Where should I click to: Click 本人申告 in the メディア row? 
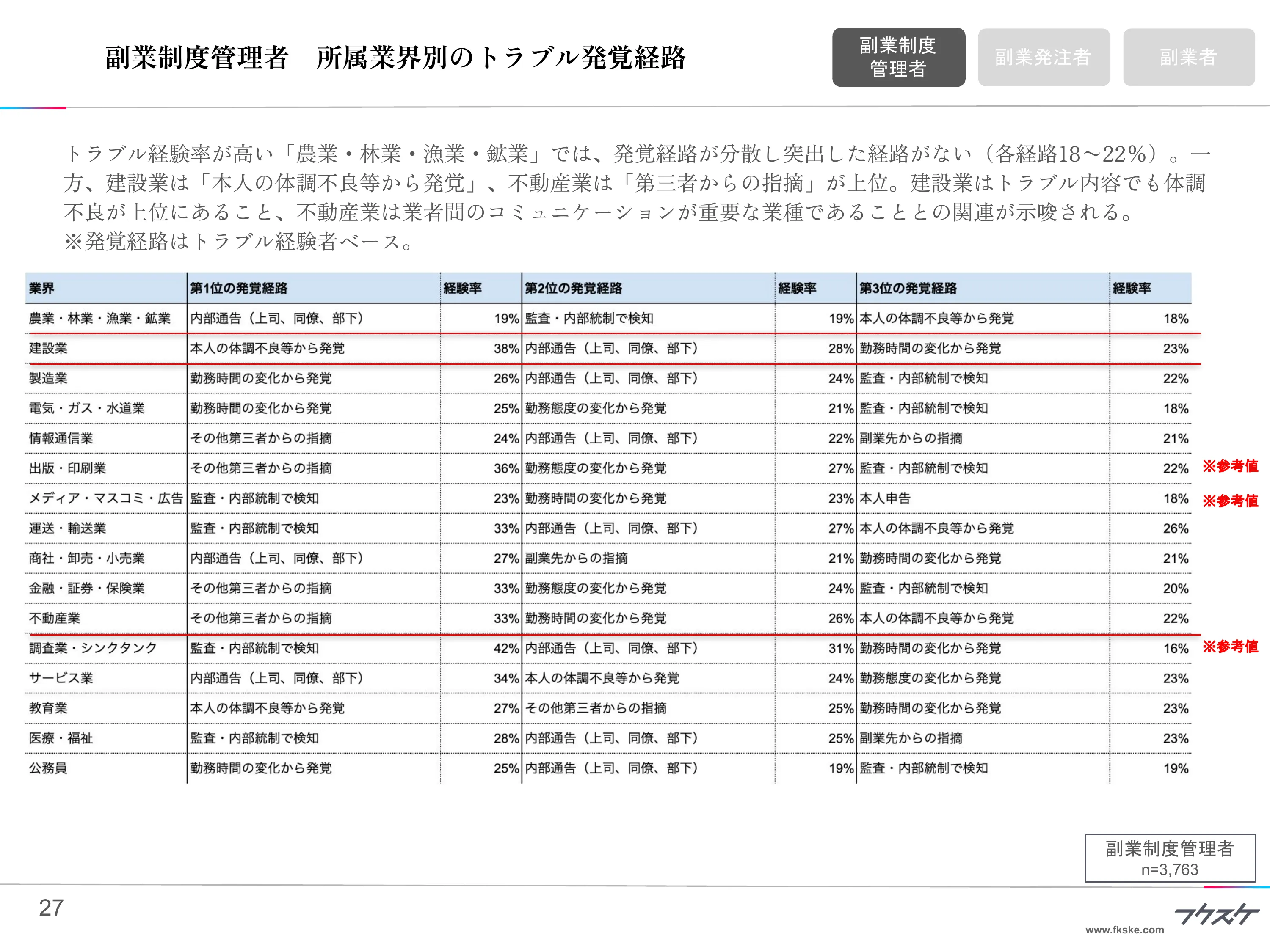[885, 498]
